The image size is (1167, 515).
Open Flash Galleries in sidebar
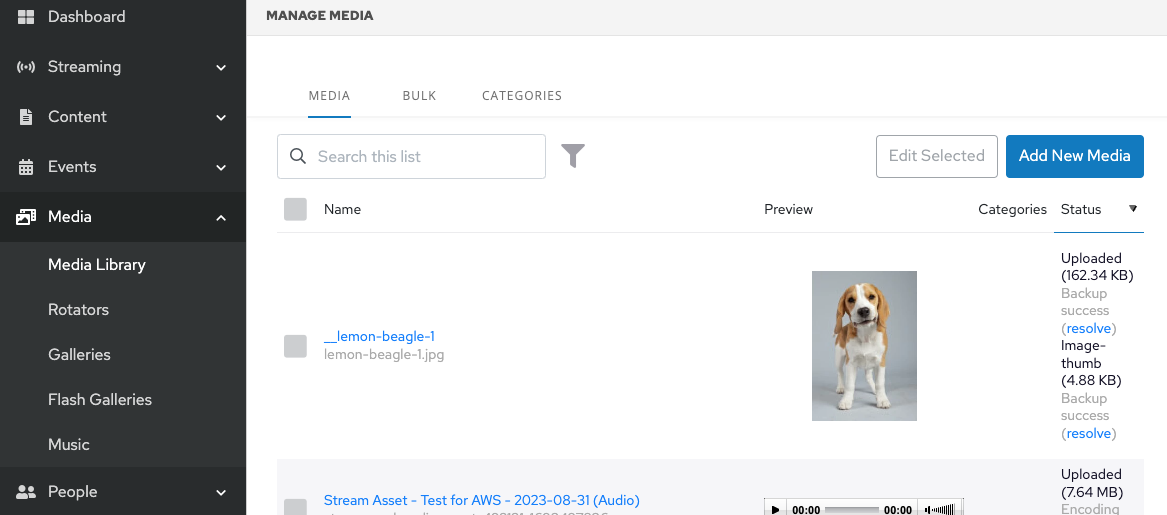click(100, 400)
